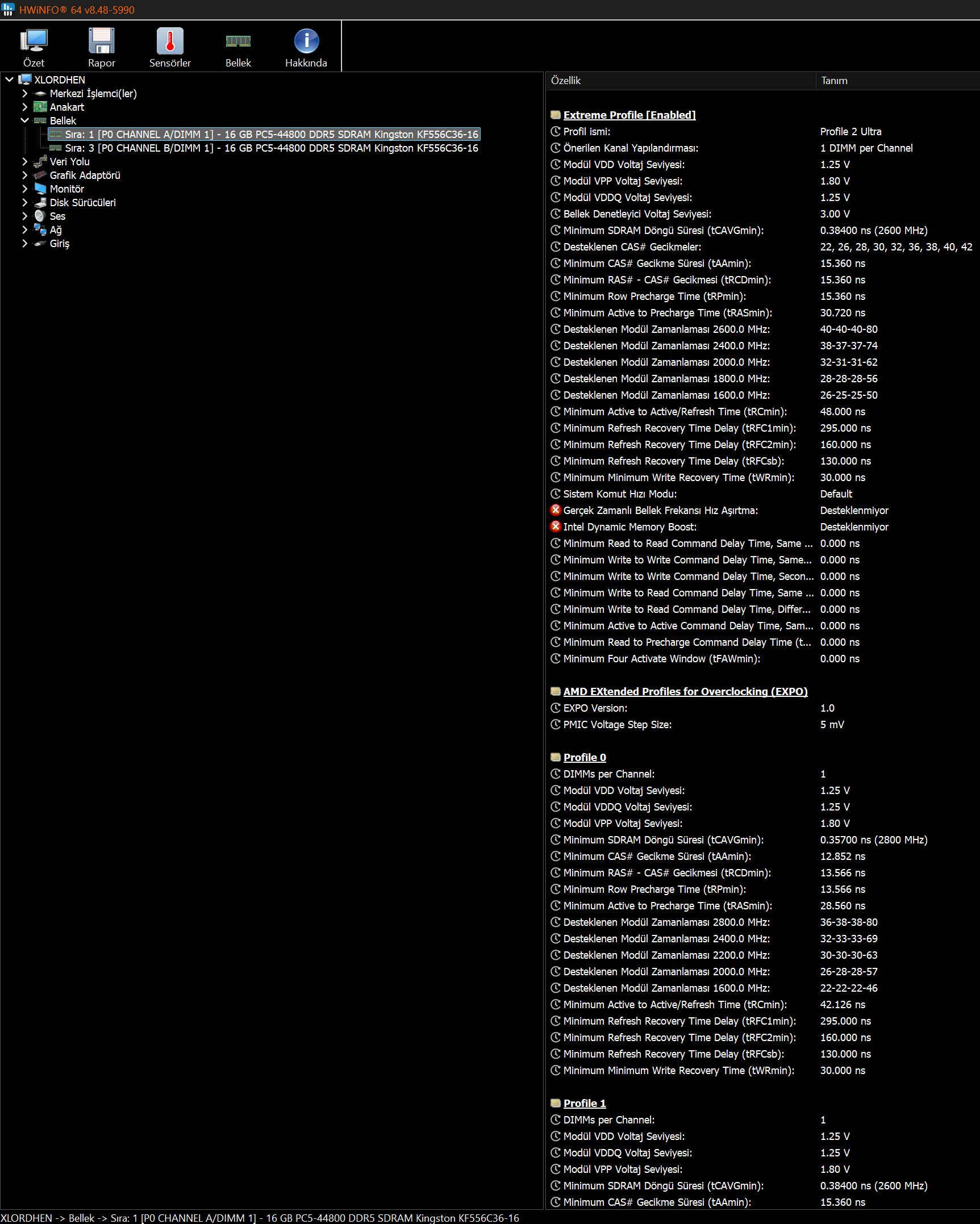Viewport: 980px width, 1224px height.
Task: Click the Profile 1 heading
Action: [x=585, y=1104]
